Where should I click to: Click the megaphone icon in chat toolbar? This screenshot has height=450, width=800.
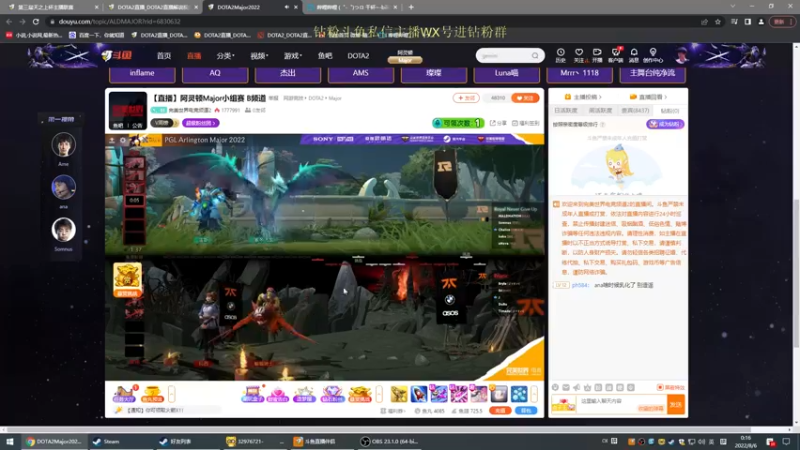(577, 388)
